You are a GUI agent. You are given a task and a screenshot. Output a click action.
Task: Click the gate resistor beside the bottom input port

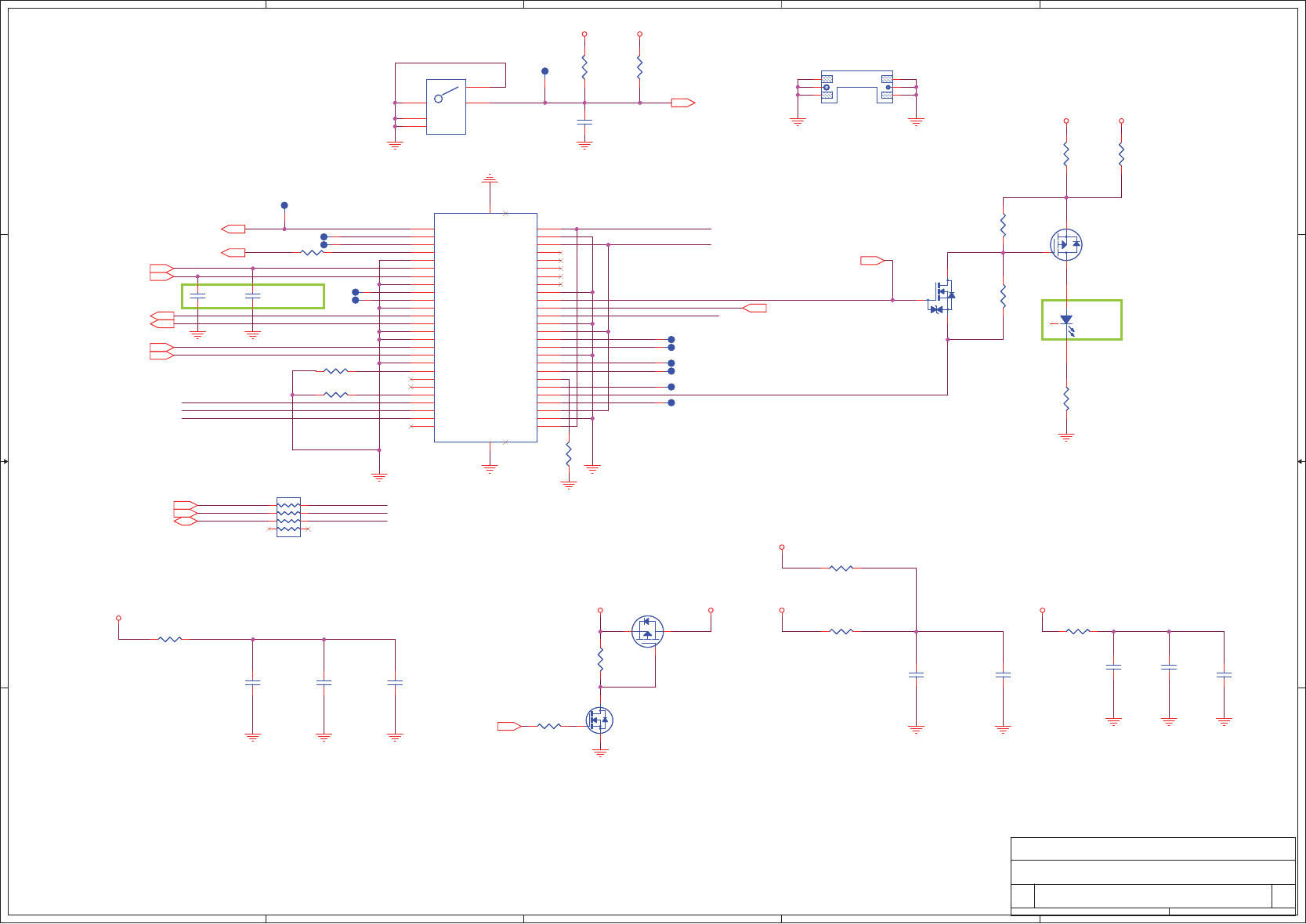click(549, 727)
